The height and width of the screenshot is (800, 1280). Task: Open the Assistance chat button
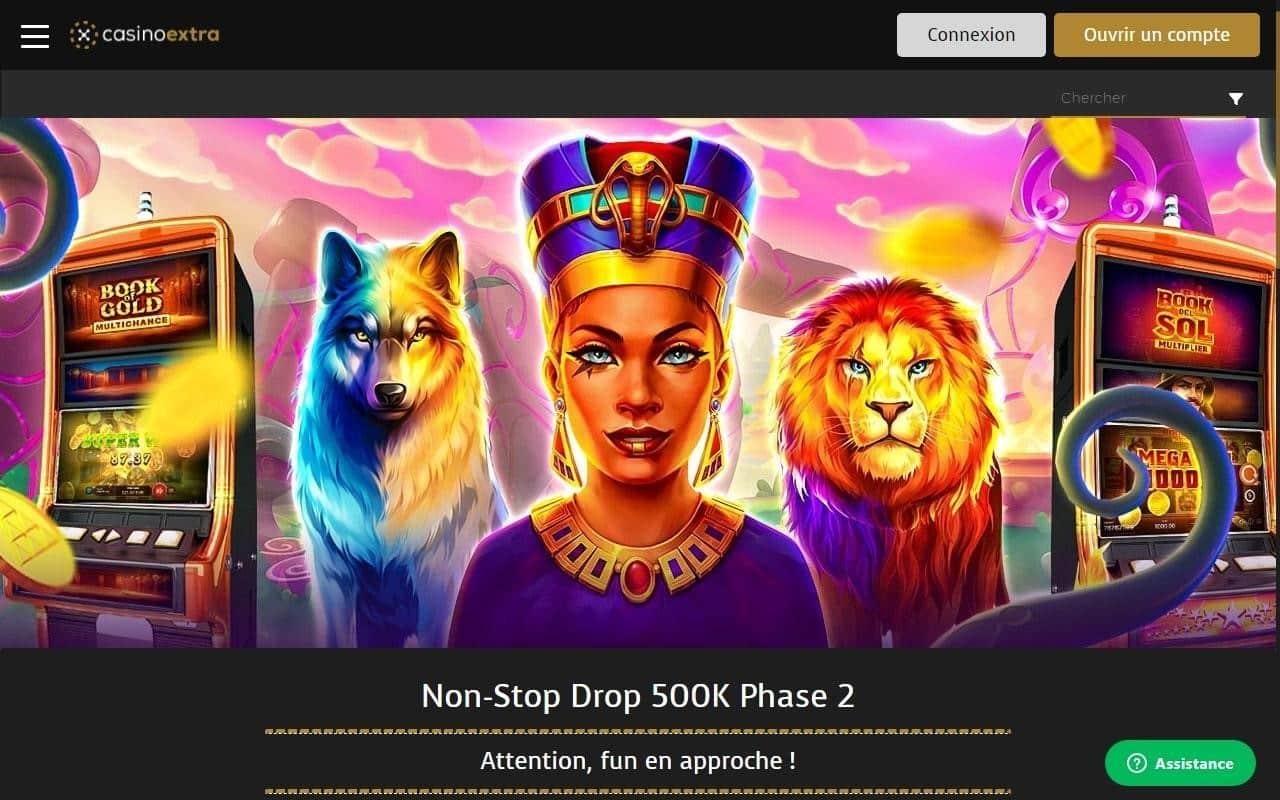(1180, 763)
